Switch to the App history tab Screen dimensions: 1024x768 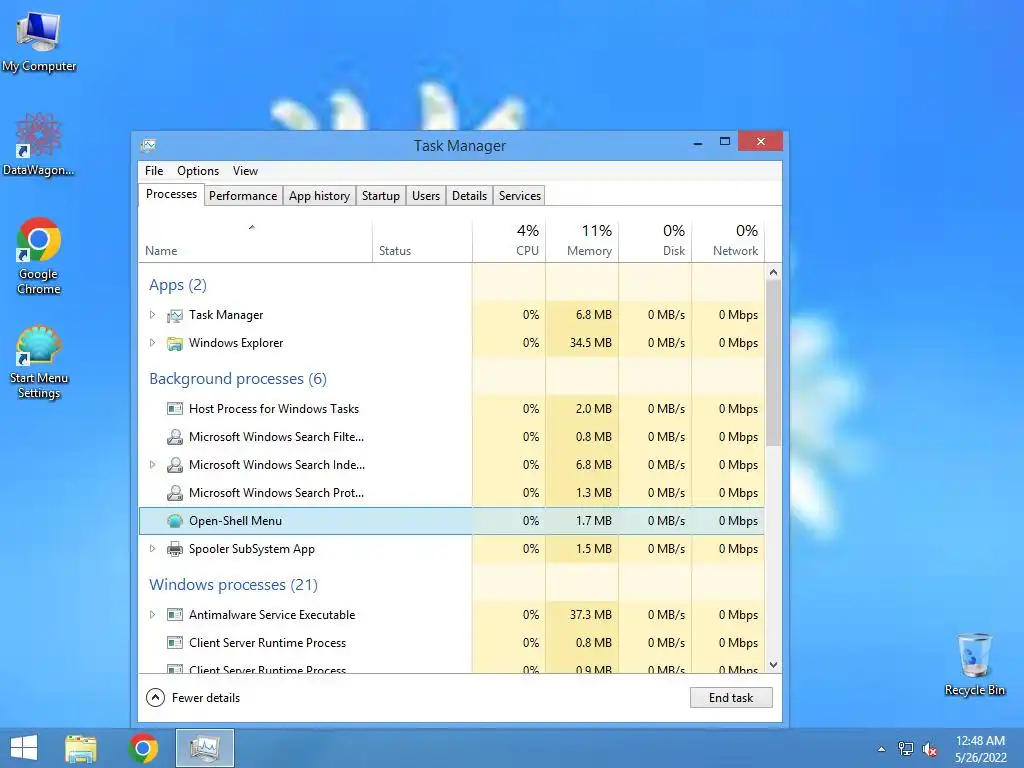click(319, 196)
